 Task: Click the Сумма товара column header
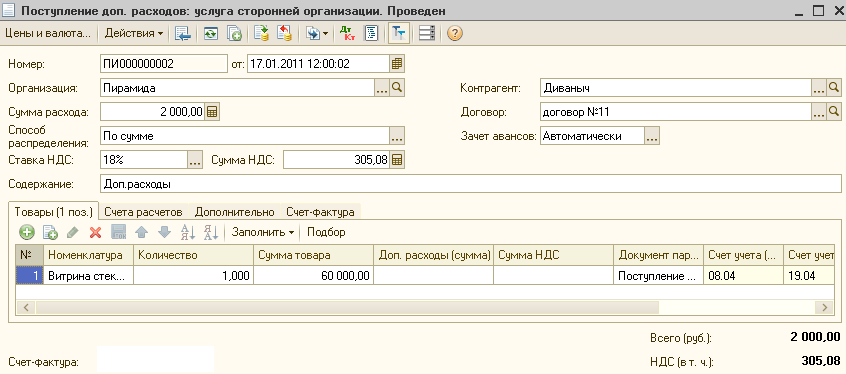[313, 256]
